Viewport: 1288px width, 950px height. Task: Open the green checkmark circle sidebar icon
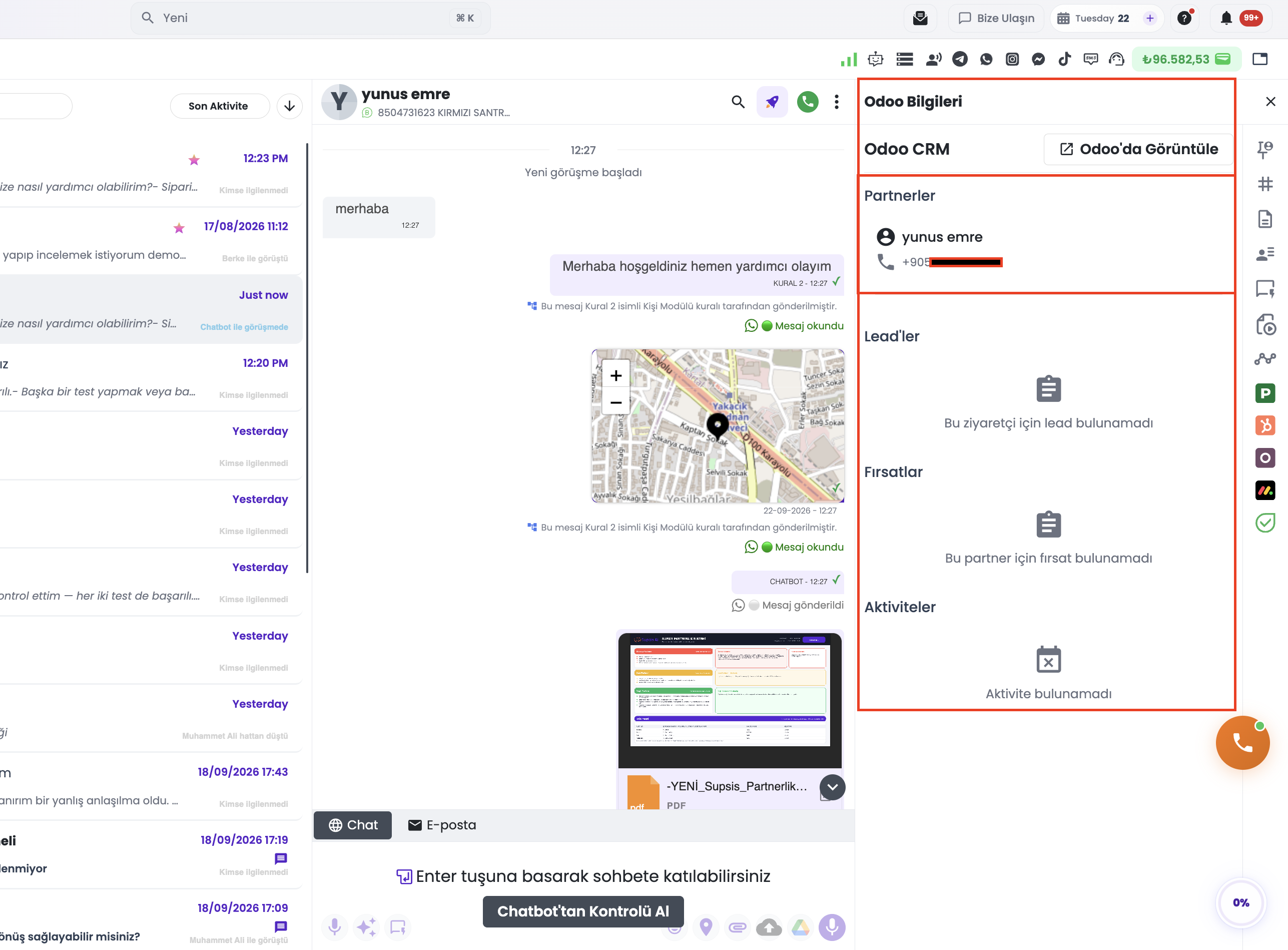(1265, 523)
